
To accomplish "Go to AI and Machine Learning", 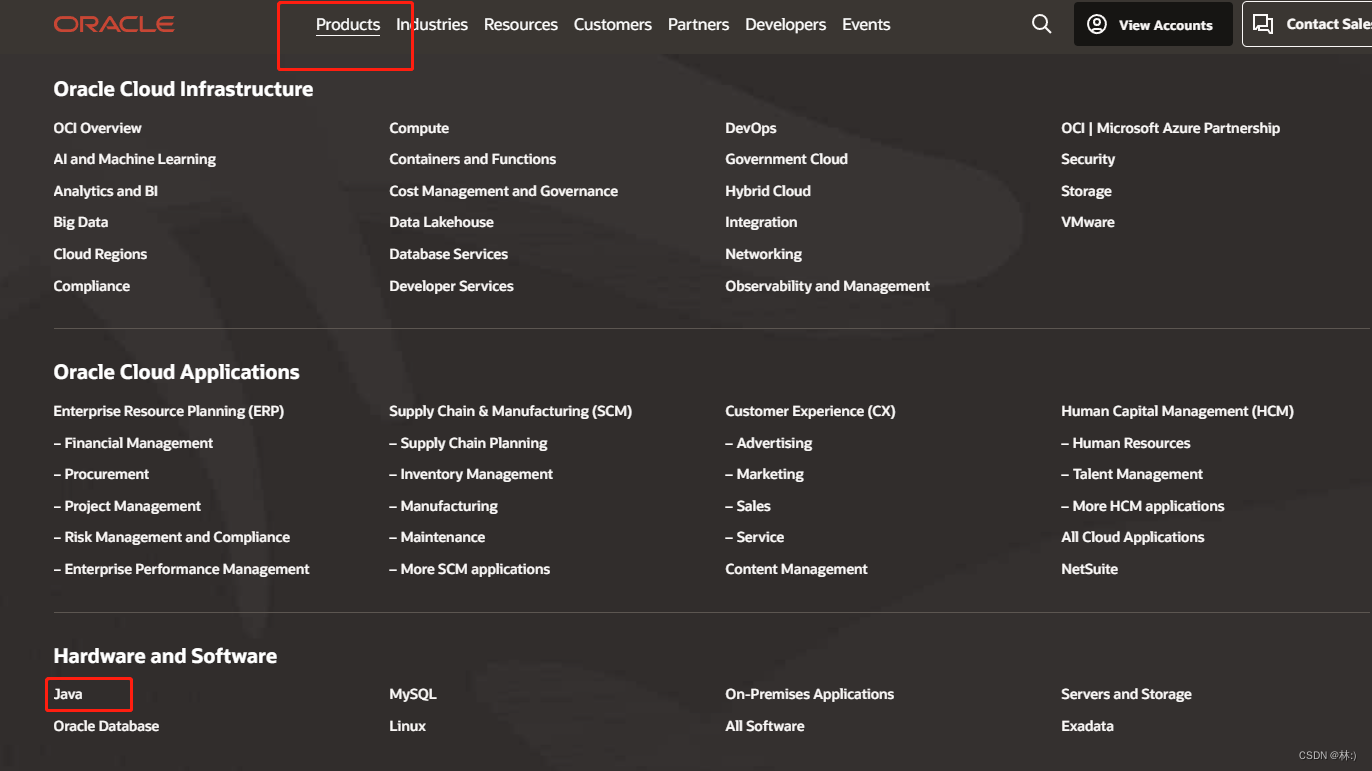I will 134,159.
